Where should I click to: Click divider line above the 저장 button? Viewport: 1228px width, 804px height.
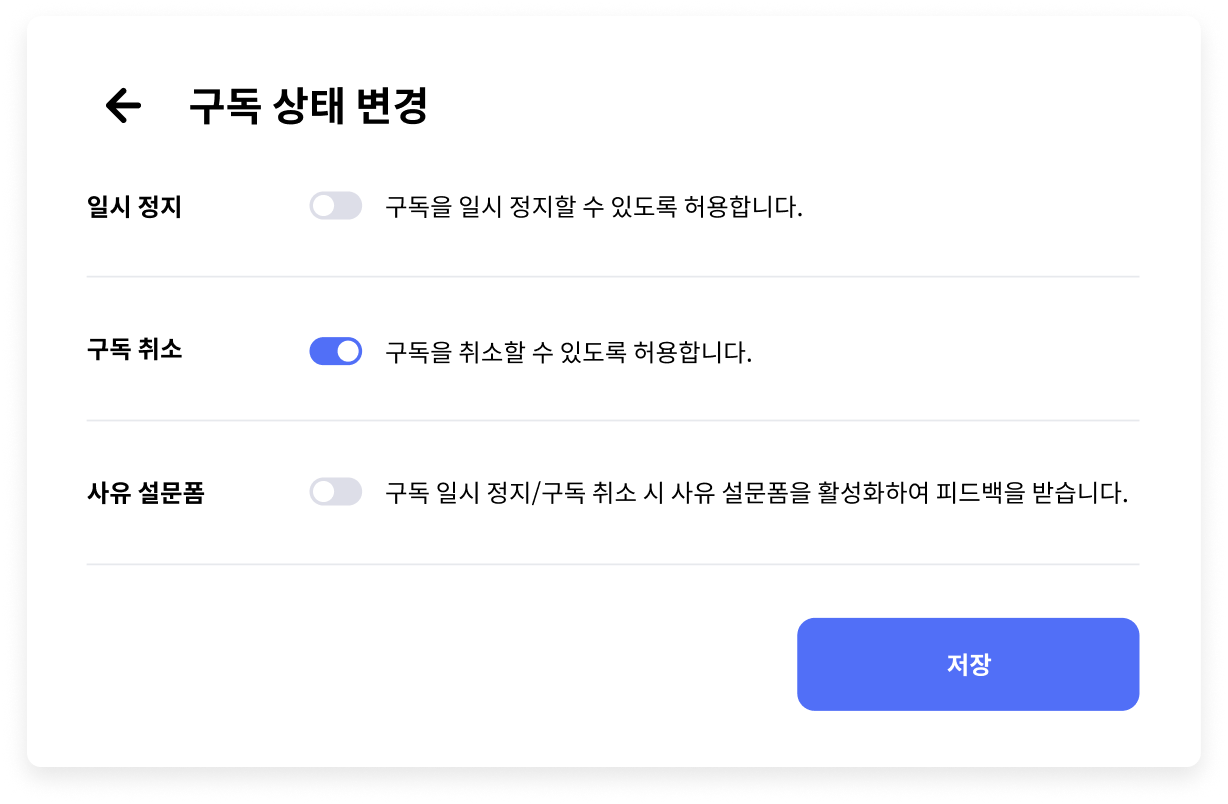coord(613,564)
